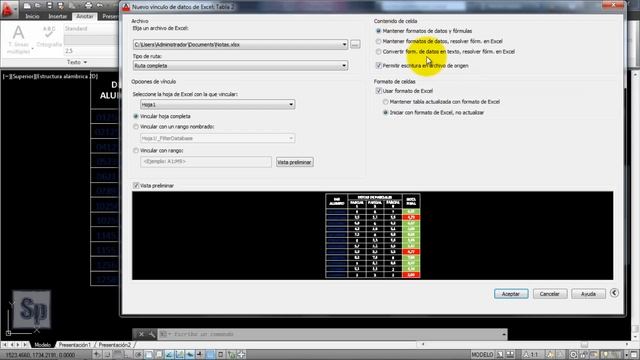Open the AutoCAD application menu button

9,9
